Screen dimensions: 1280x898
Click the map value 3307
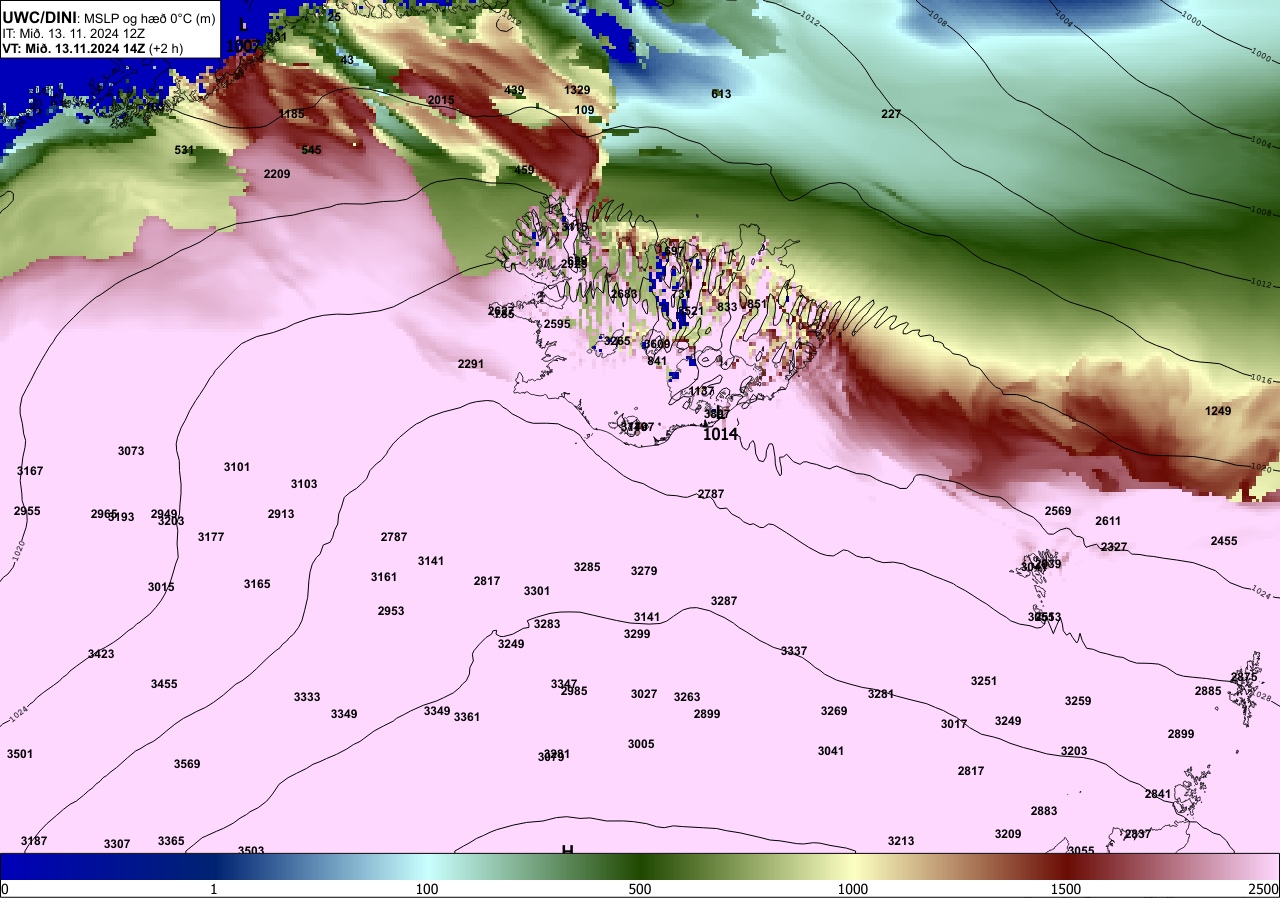[x=117, y=844]
